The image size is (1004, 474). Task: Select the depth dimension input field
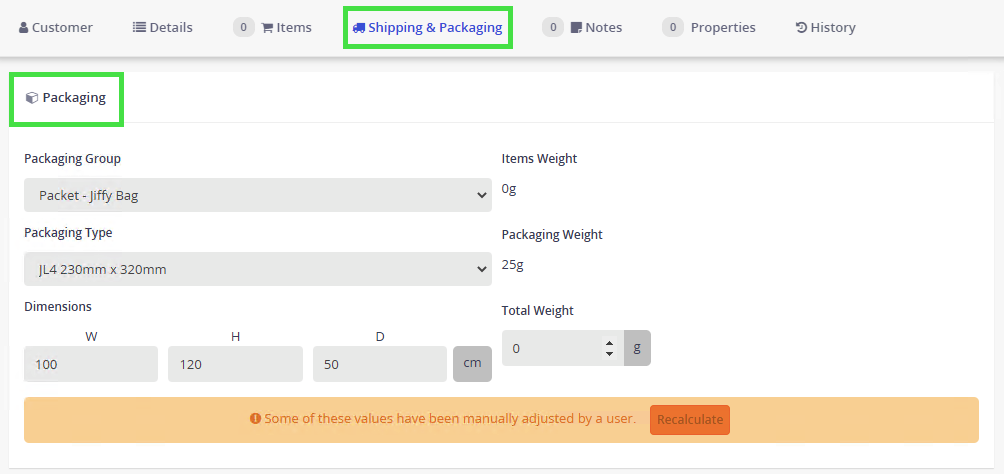click(379, 365)
